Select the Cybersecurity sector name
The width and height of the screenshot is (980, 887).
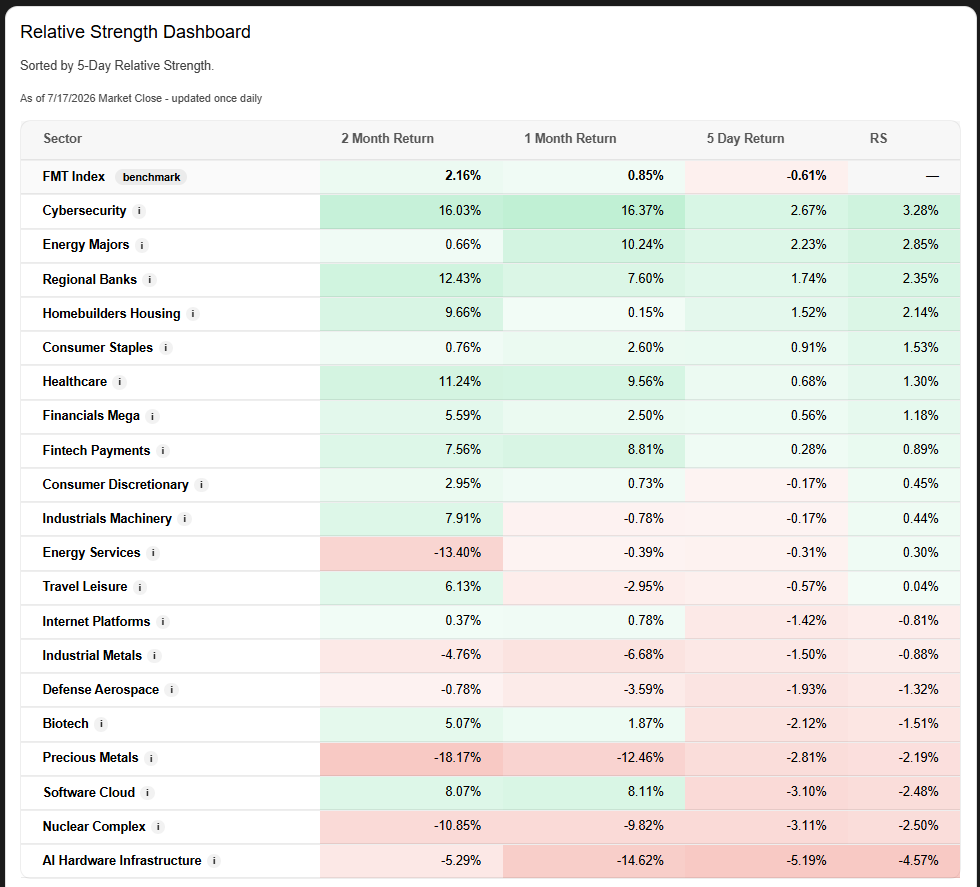coord(84,211)
